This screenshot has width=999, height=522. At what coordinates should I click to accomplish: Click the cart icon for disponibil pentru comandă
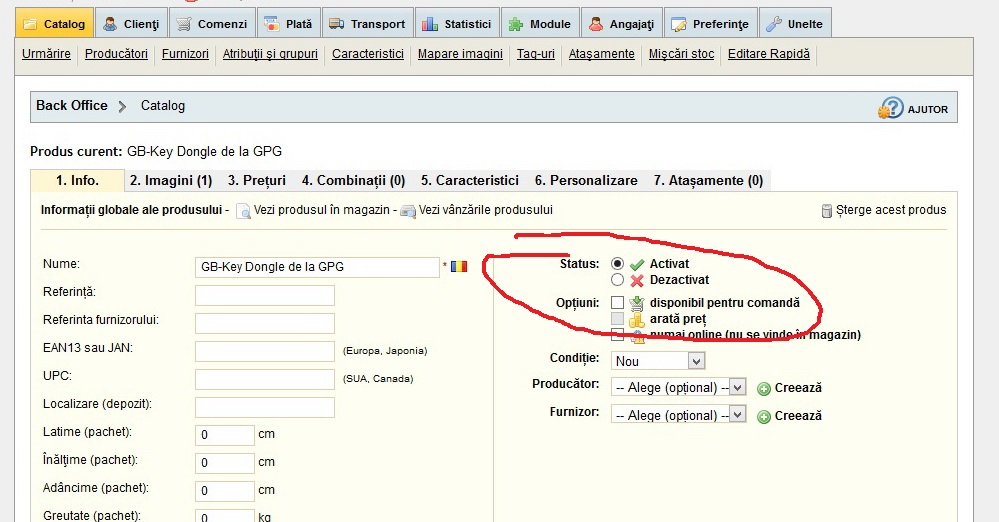[x=636, y=303]
